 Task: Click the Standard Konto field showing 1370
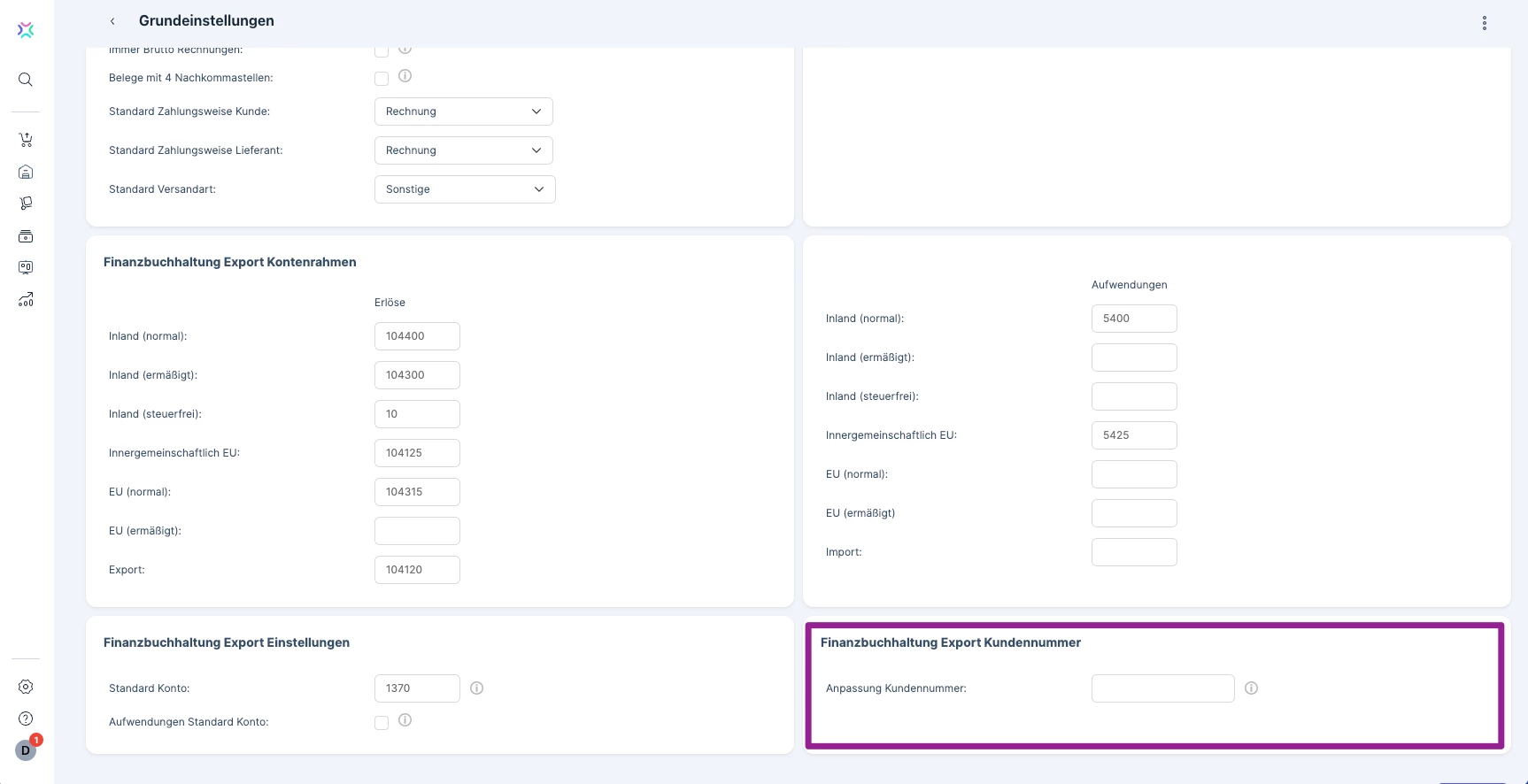coord(417,688)
